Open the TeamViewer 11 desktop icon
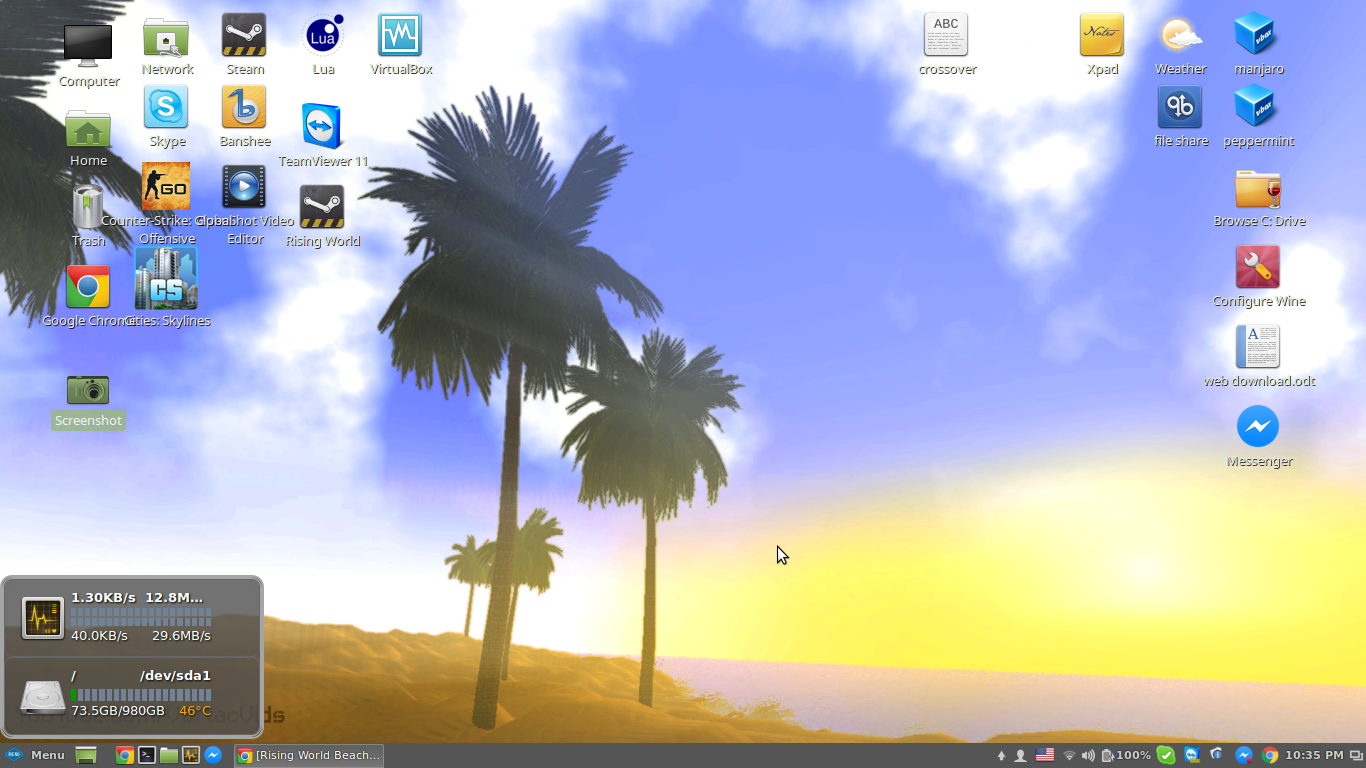Image resolution: width=1366 pixels, height=768 pixels. point(322,127)
